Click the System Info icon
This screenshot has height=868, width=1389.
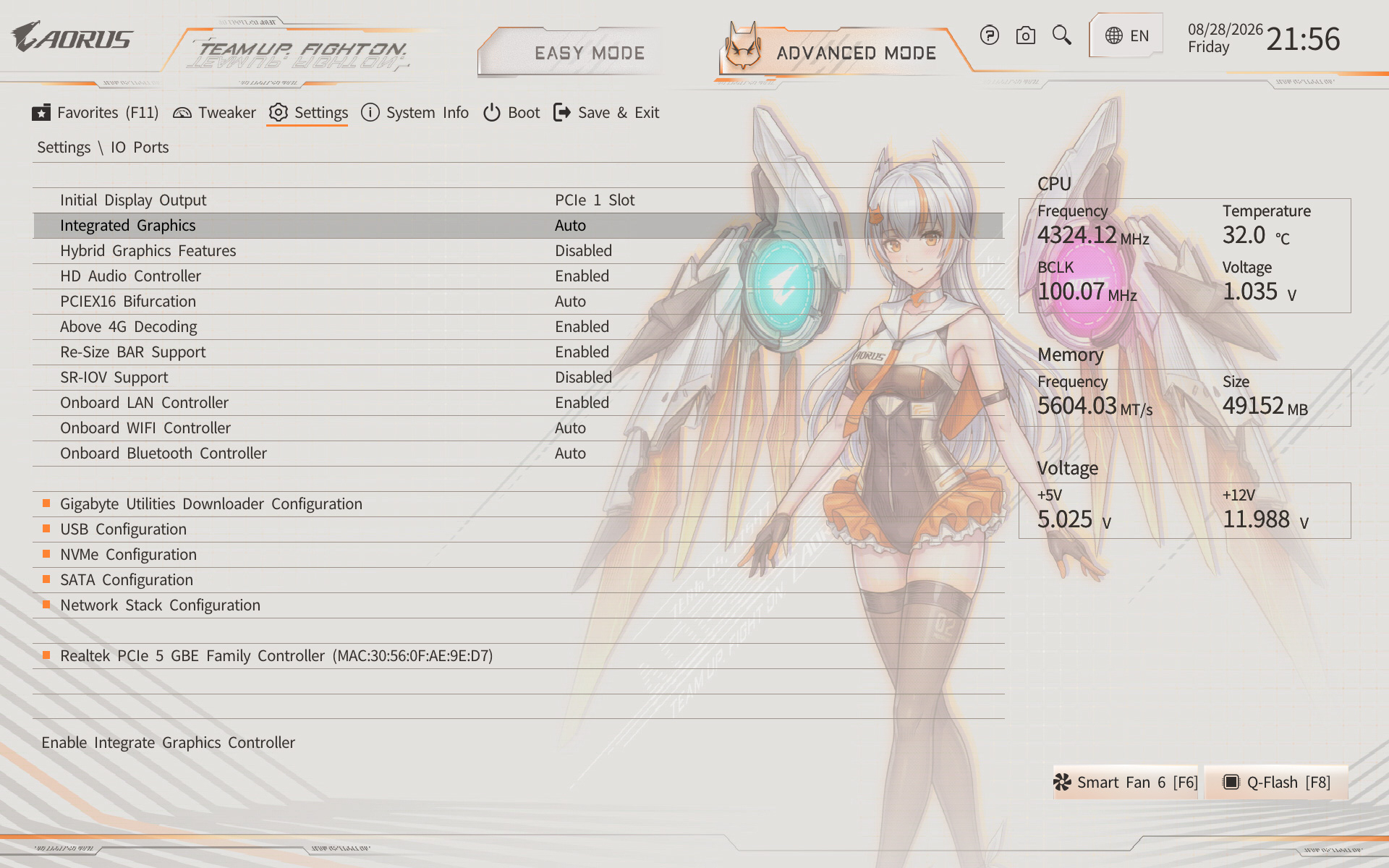click(370, 113)
